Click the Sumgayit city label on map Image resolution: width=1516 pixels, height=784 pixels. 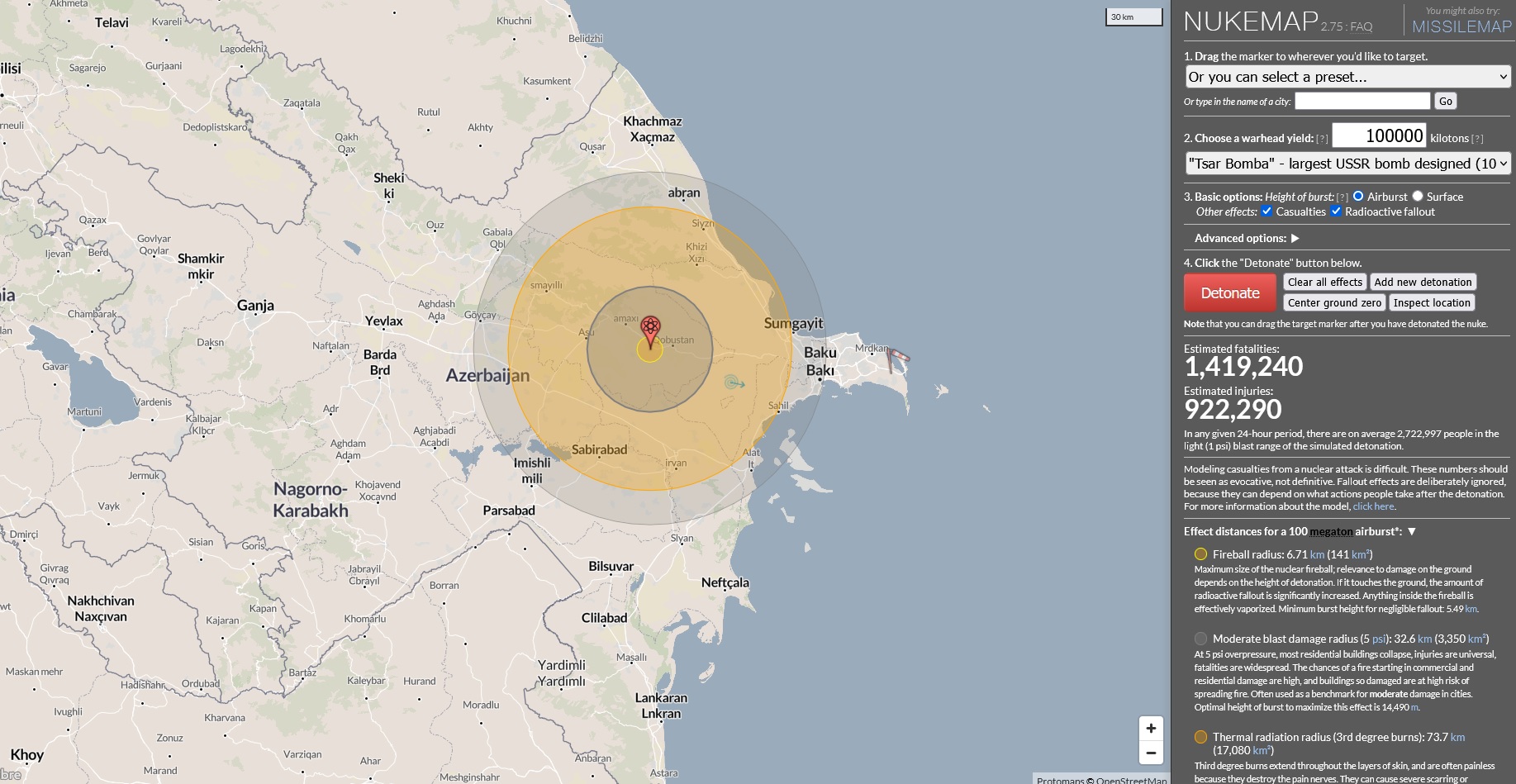(x=793, y=323)
